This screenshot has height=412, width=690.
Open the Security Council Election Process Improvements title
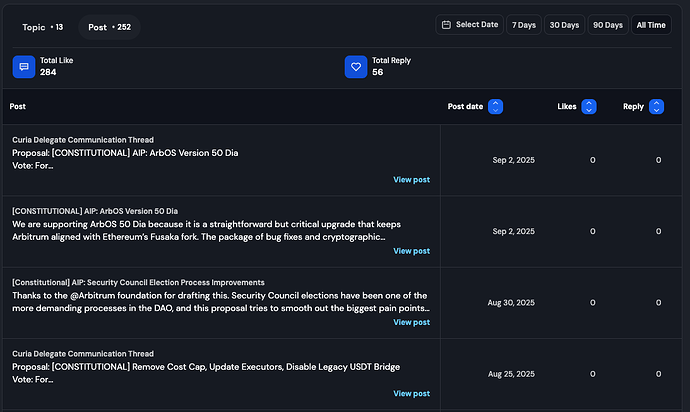click(138, 283)
